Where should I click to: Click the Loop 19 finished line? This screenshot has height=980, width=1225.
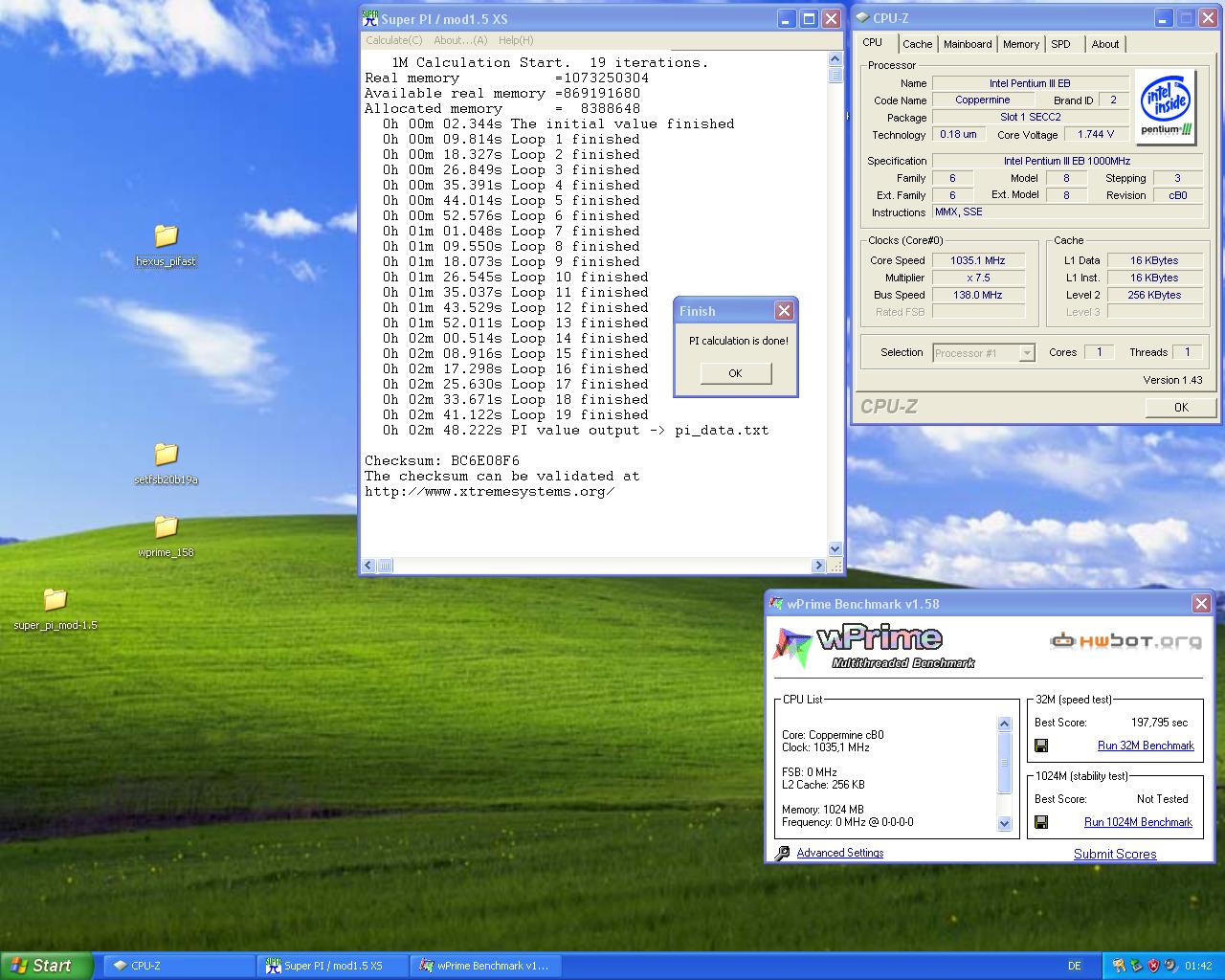tap(517, 414)
